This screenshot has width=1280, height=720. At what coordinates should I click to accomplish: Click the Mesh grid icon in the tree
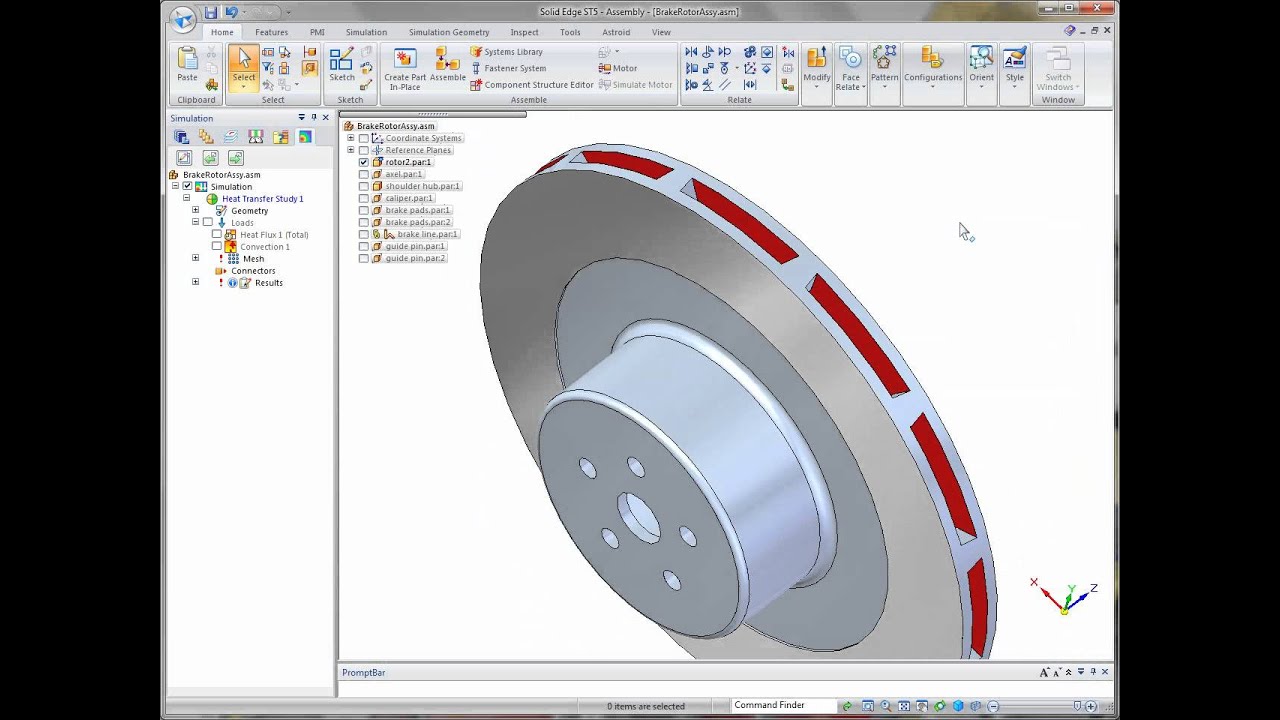233,259
